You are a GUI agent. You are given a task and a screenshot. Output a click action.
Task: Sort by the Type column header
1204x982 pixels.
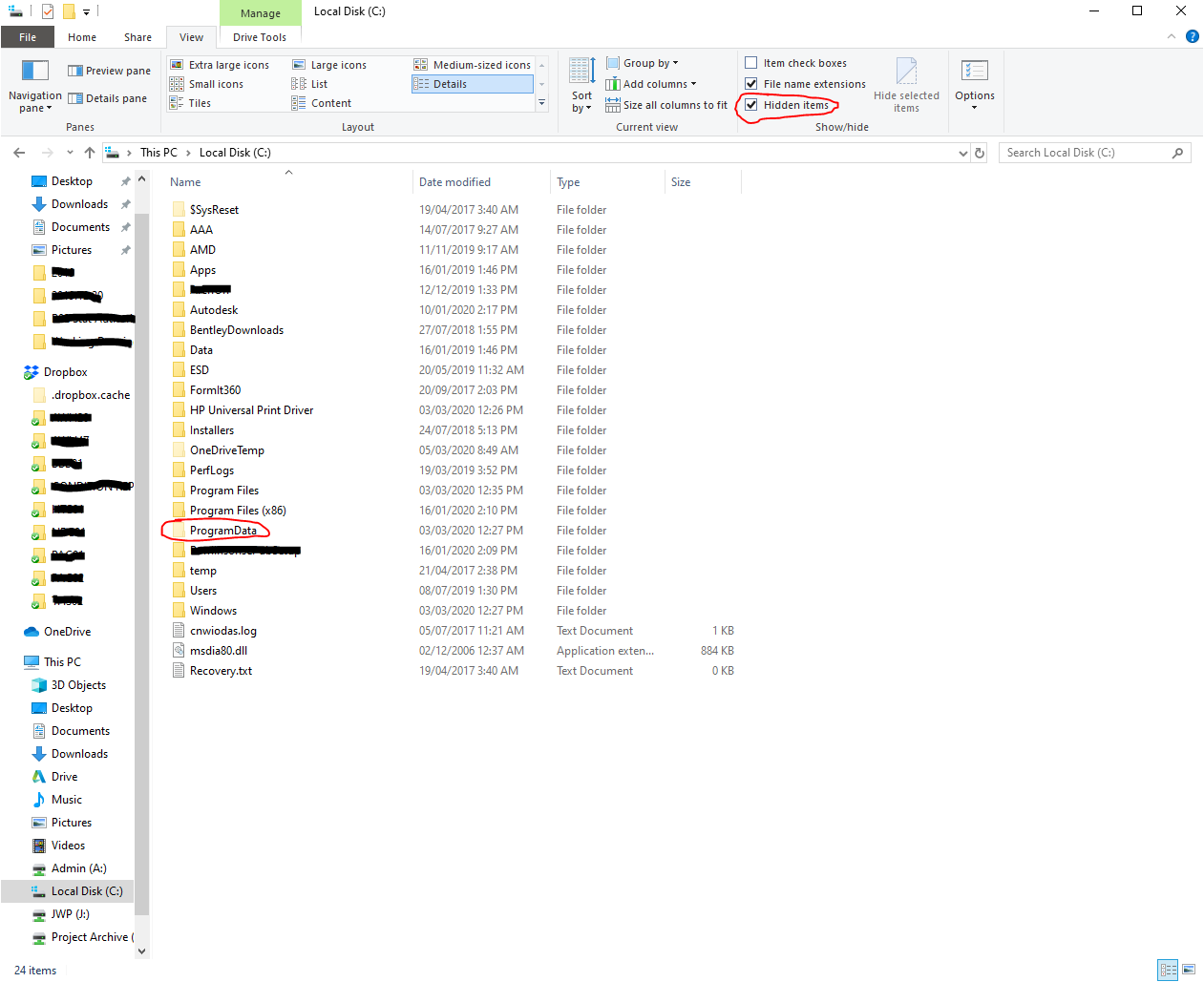point(607,182)
